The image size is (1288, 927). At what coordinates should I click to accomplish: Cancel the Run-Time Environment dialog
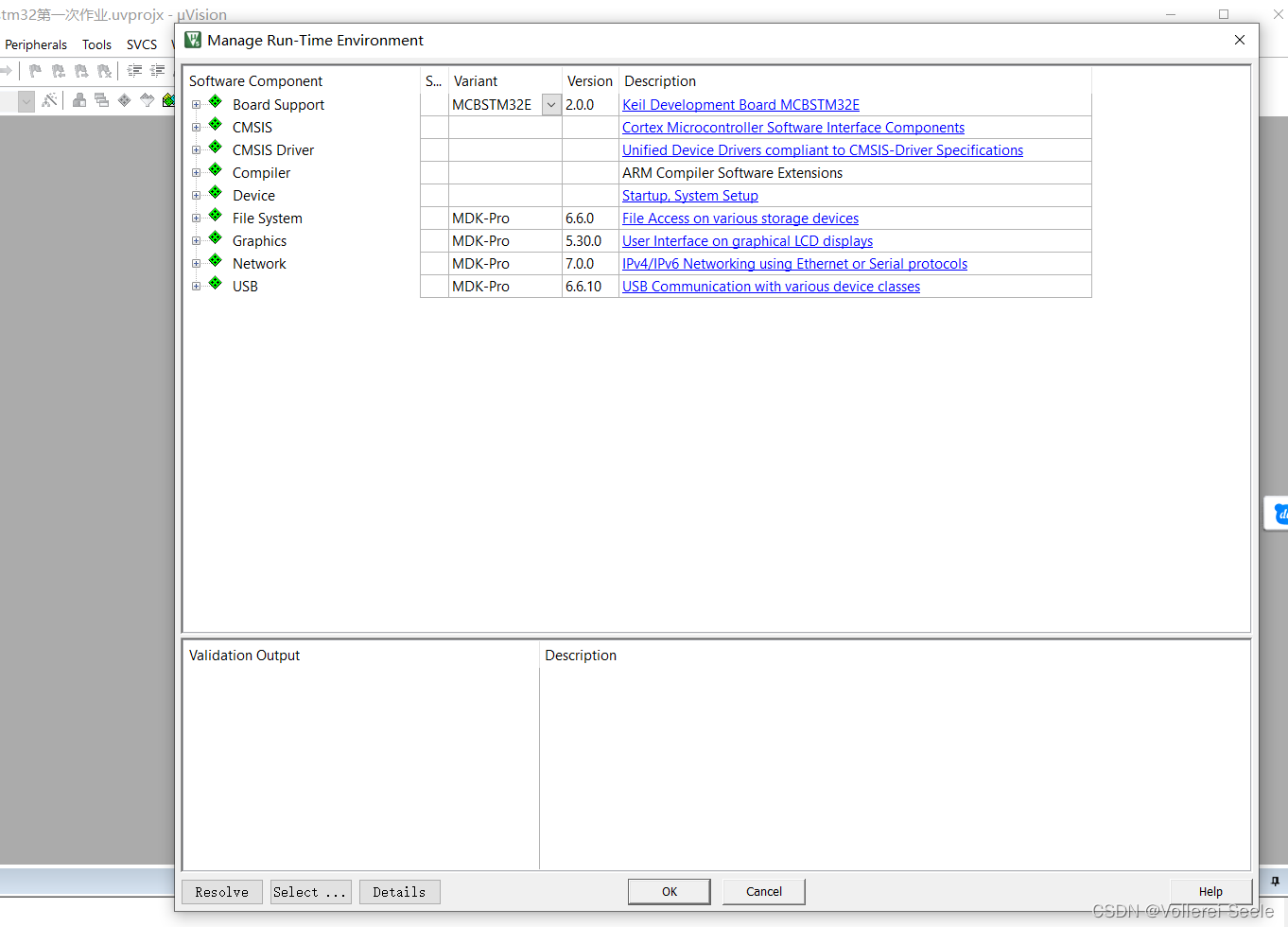tap(764, 892)
